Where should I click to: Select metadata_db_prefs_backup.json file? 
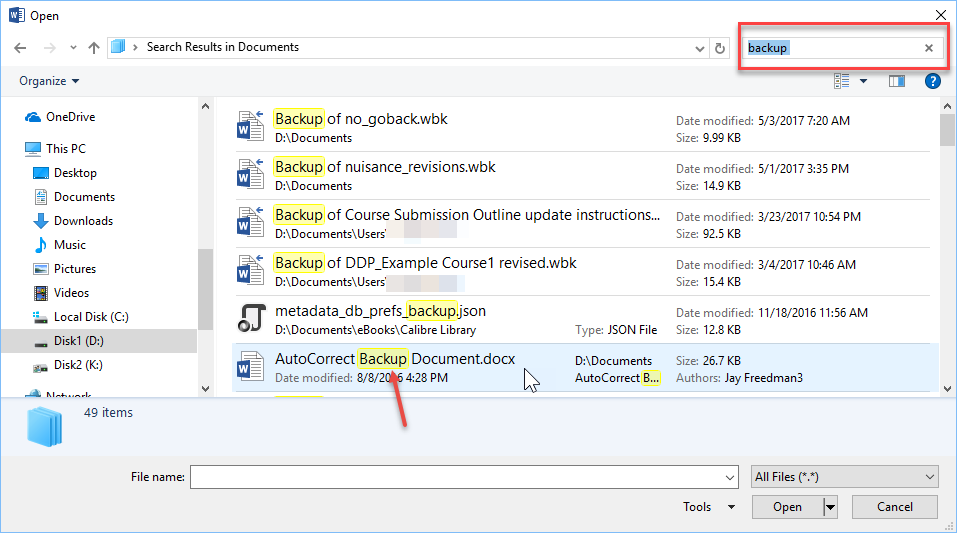(583, 319)
